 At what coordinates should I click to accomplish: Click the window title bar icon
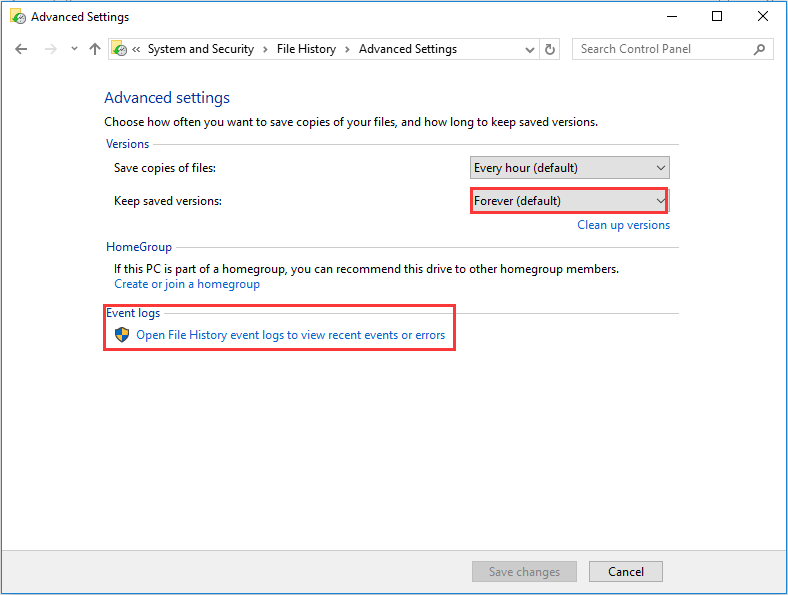(18, 17)
